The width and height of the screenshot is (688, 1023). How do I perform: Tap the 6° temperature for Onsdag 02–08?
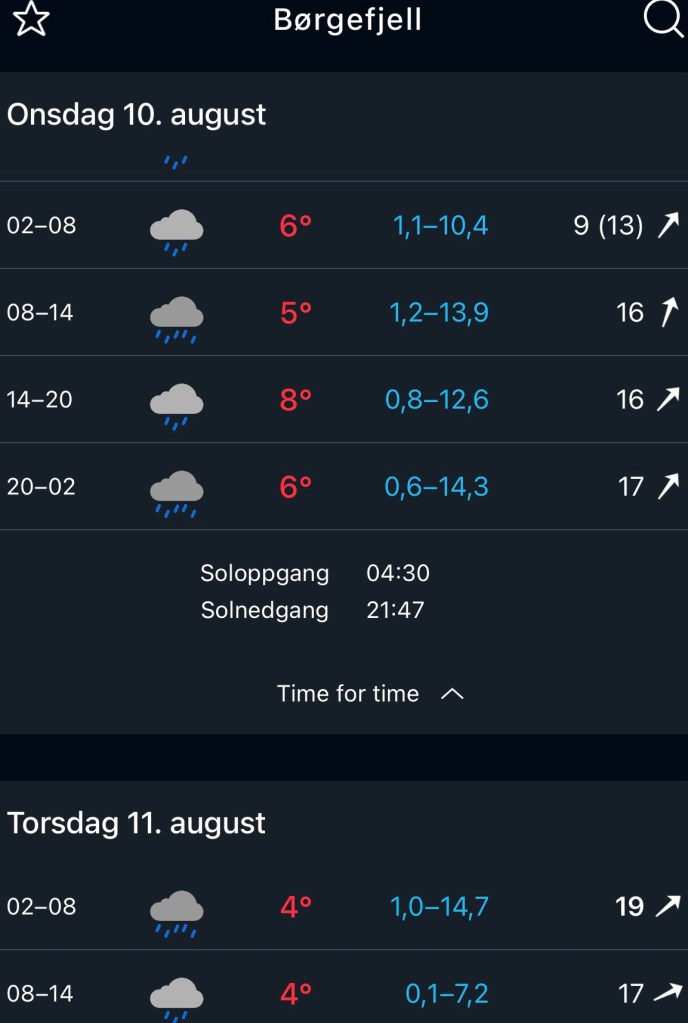click(x=296, y=226)
